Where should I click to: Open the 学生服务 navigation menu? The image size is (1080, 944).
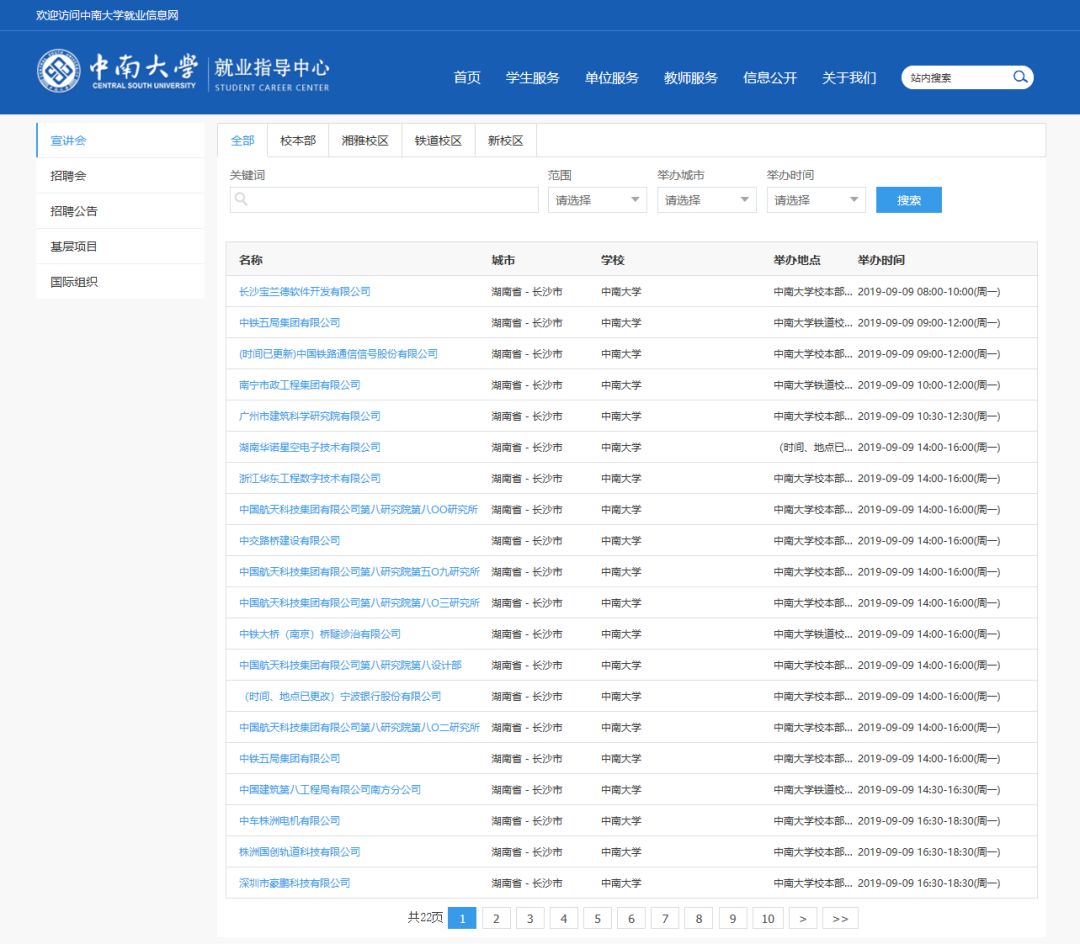(532, 78)
